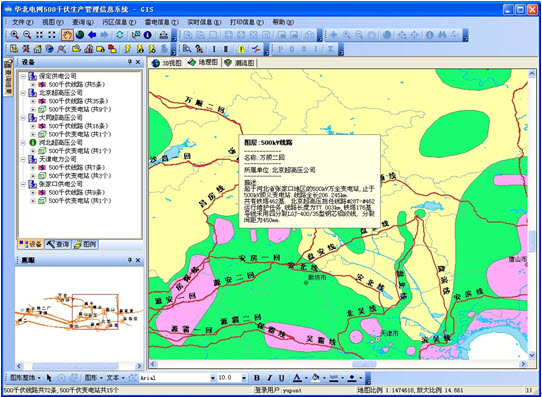Toggle underline formatting button

click(281, 378)
